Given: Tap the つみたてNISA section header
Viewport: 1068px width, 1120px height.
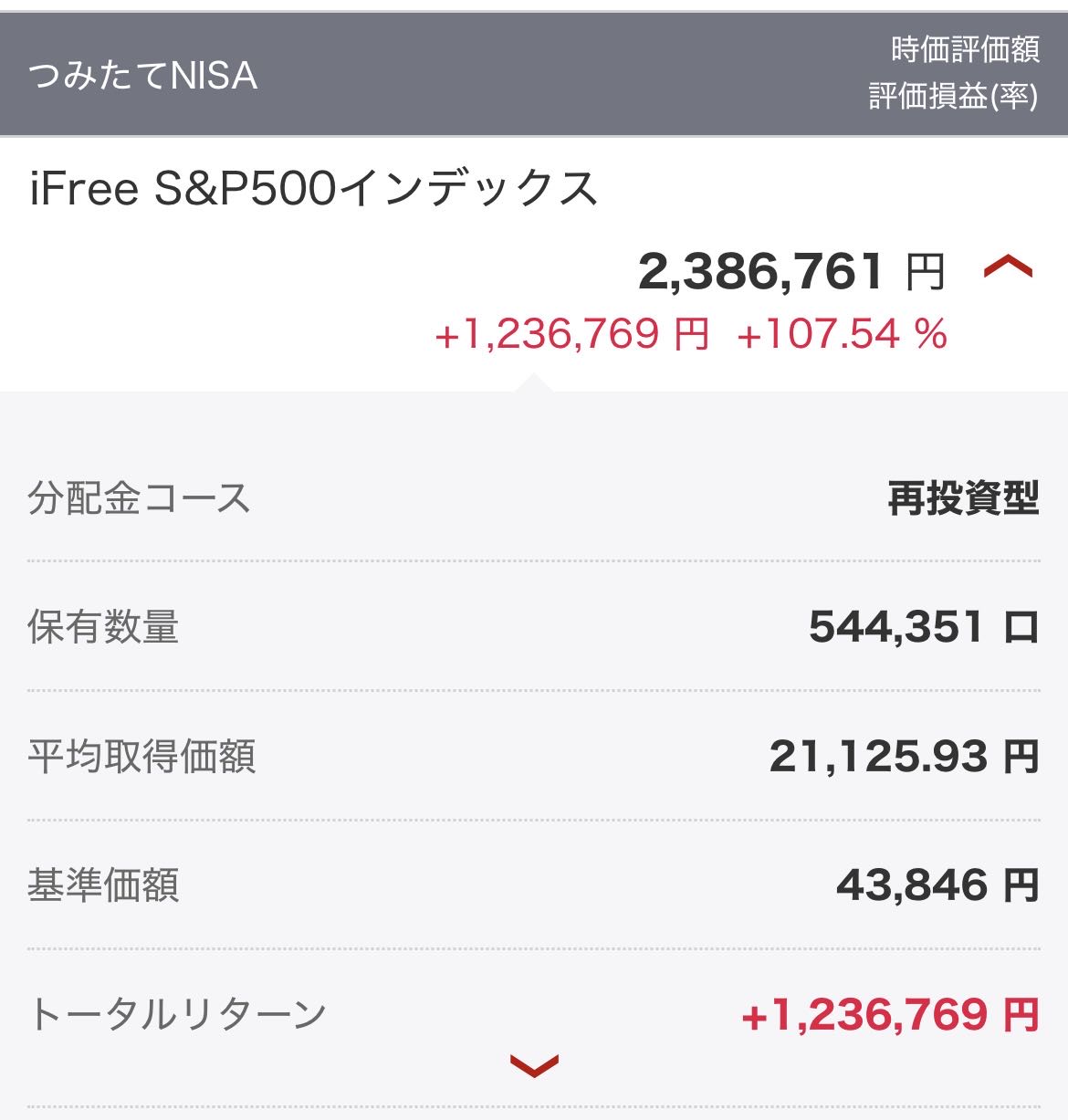Looking at the screenshot, I should tap(143, 75).
